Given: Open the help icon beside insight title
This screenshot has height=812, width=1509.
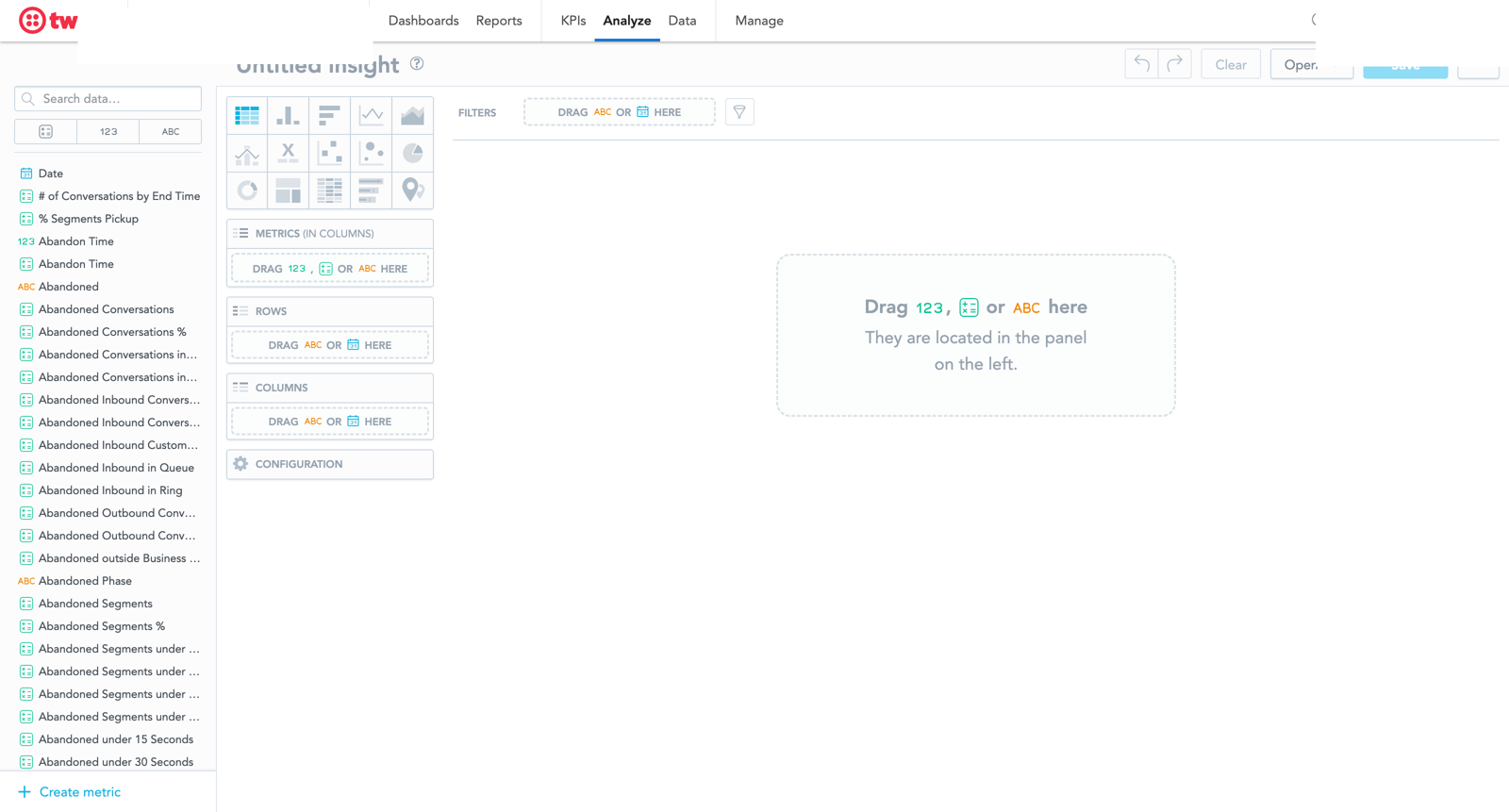Looking at the screenshot, I should [417, 64].
